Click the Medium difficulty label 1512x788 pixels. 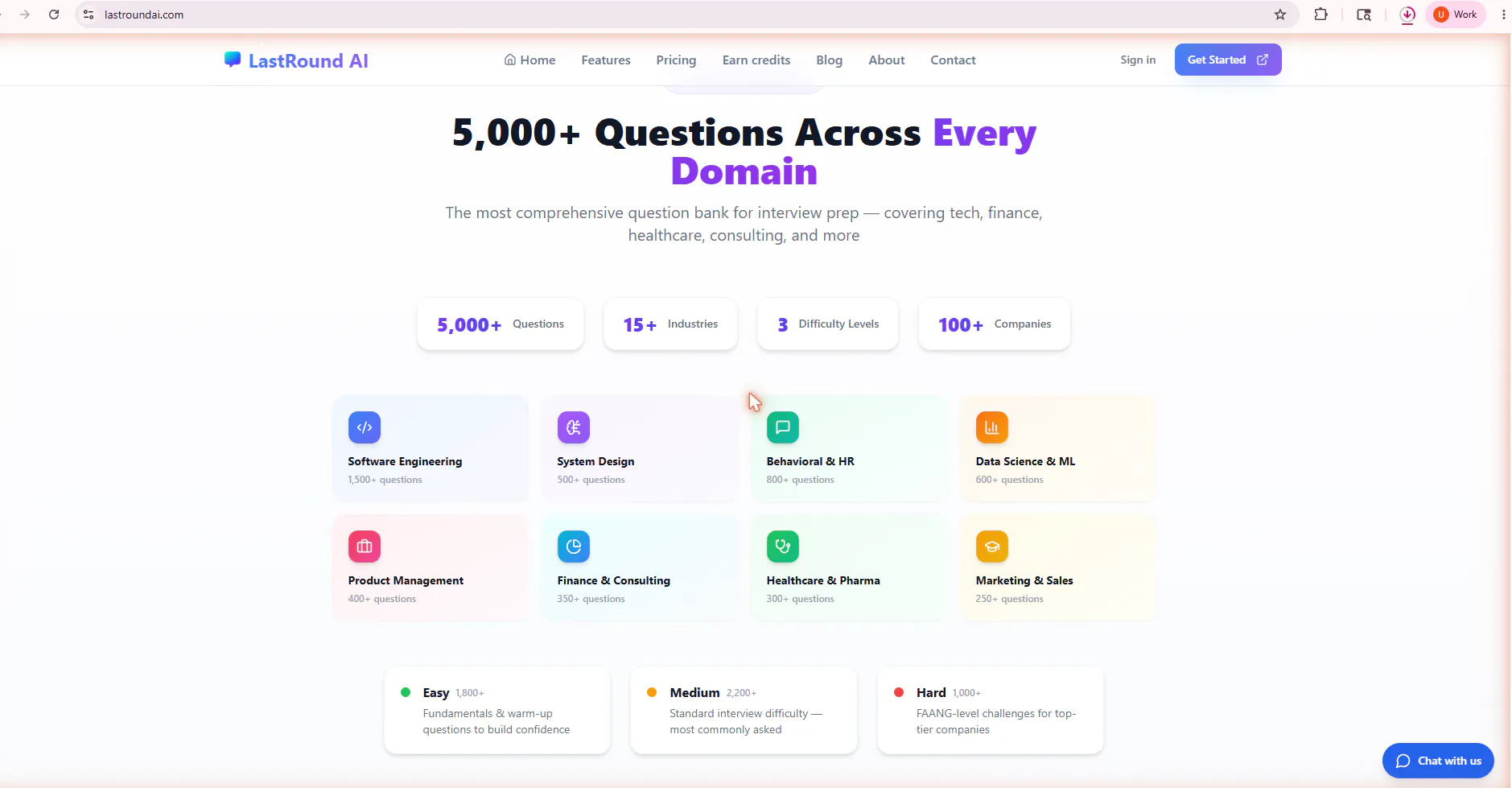pos(694,692)
